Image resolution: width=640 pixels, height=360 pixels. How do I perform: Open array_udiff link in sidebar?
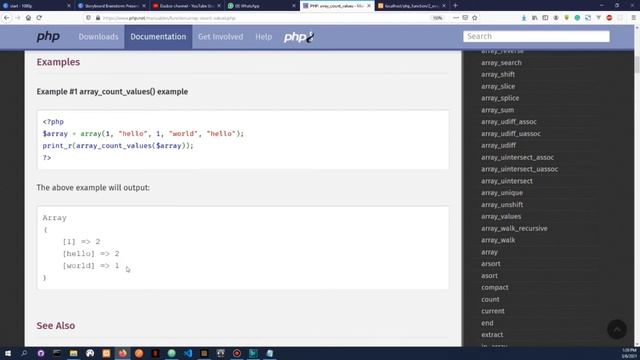coord(498,145)
